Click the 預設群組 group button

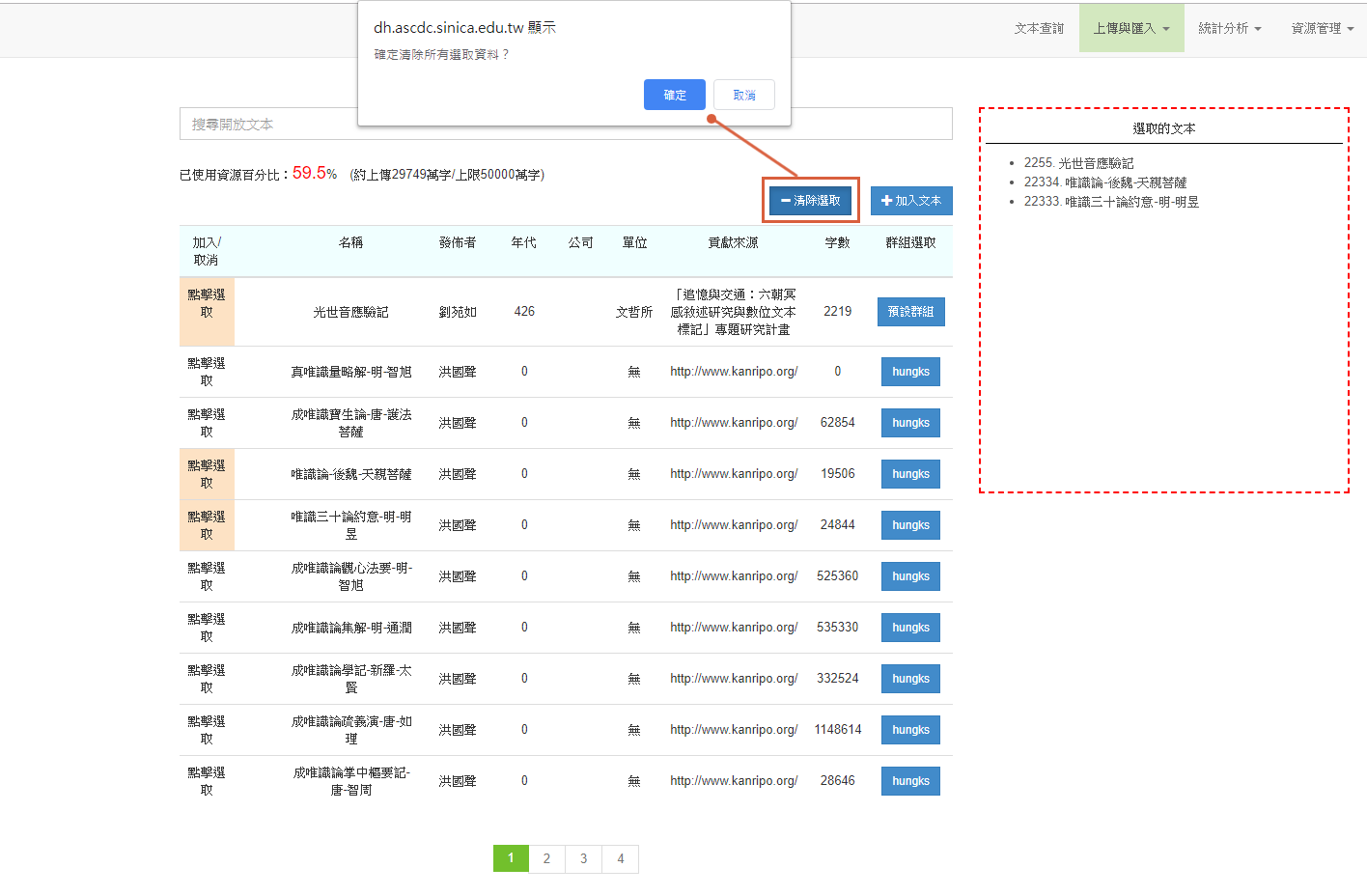click(x=910, y=312)
